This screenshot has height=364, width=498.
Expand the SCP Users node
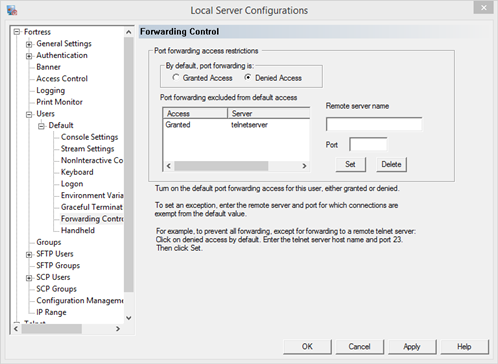click(x=29, y=278)
